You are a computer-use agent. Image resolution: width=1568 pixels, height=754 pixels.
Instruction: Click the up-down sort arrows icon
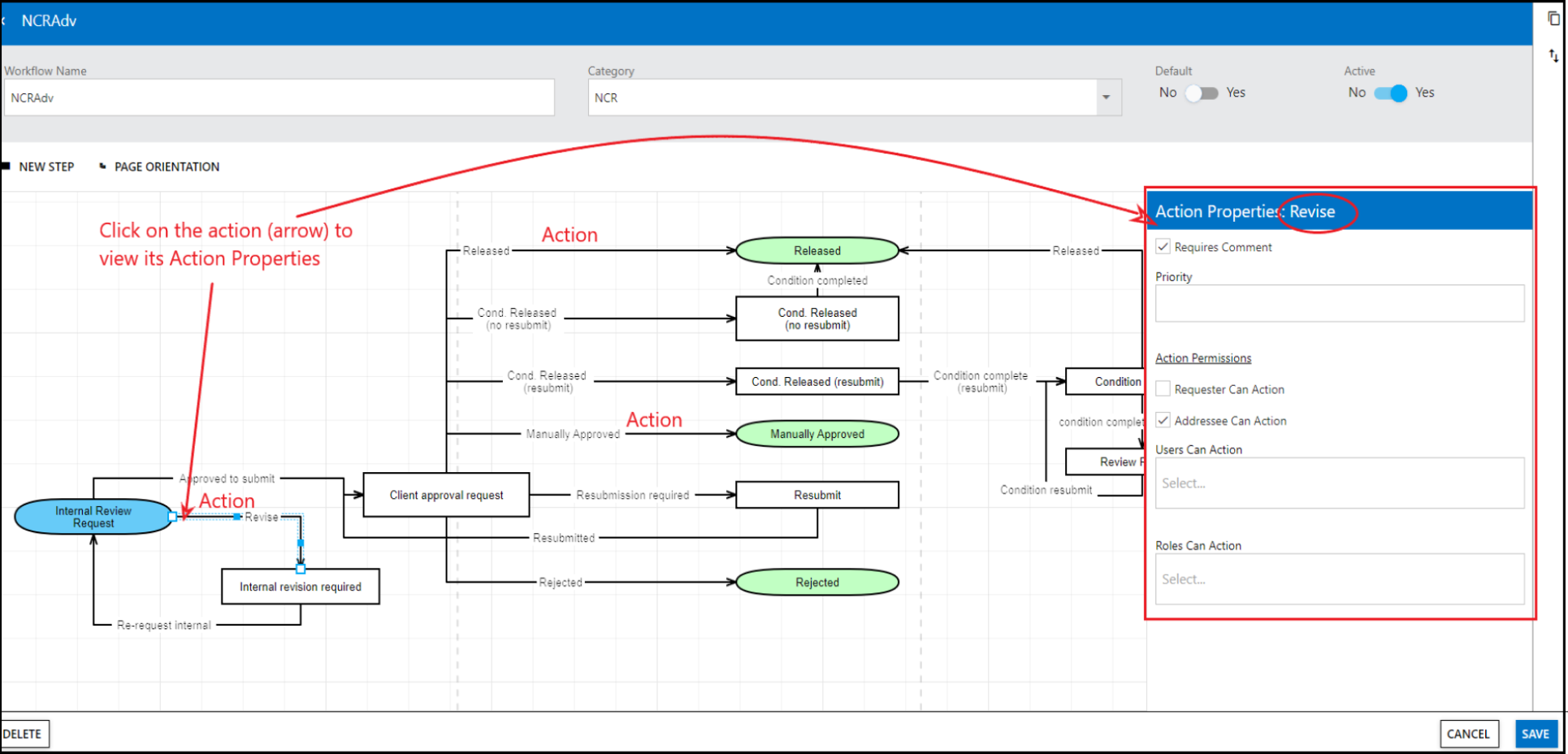pyautogui.click(x=1553, y=55)
